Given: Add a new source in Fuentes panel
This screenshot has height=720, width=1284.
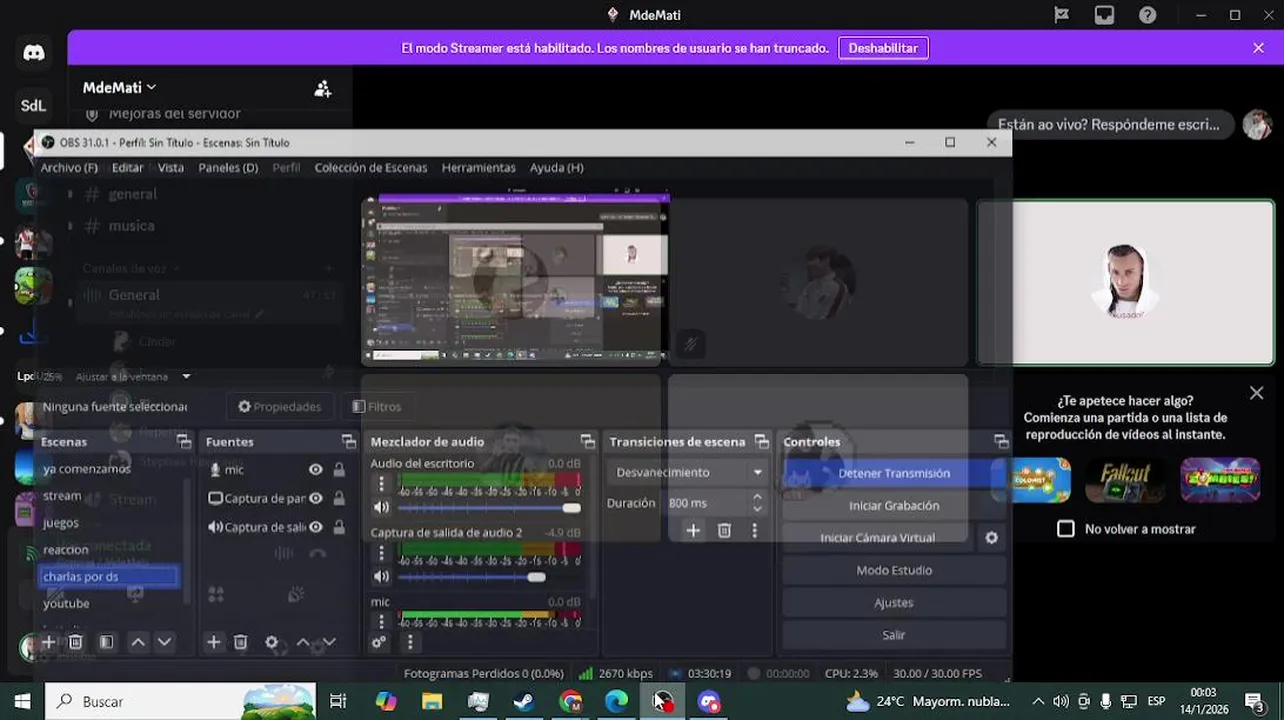Looking at the screenshot, I should [x=213, y=642].
